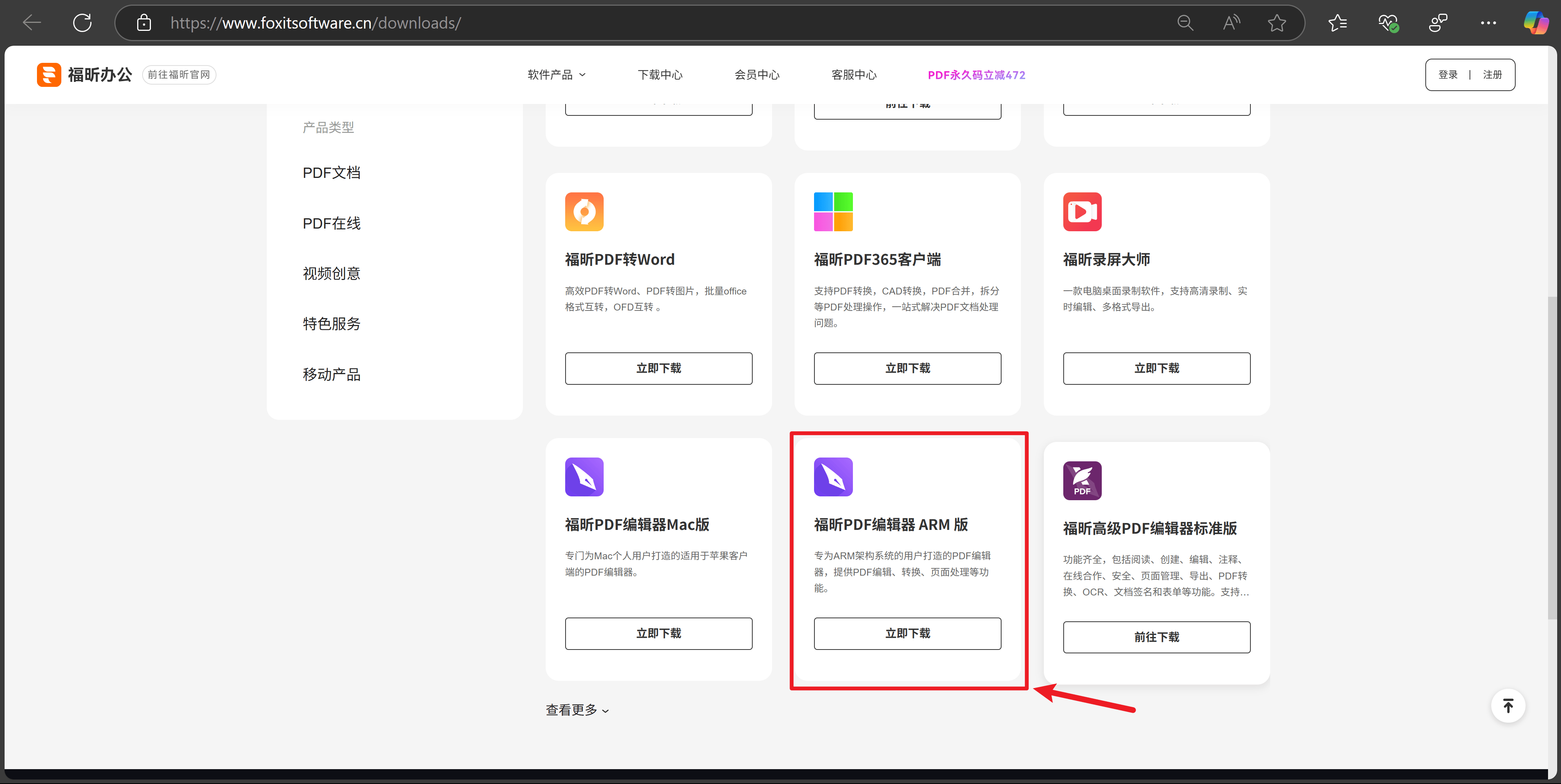Image resolution: width=1561 pixels, height=784 pixels.
Task: Expand 查看更多 to show more products
Action: point(576,709)
